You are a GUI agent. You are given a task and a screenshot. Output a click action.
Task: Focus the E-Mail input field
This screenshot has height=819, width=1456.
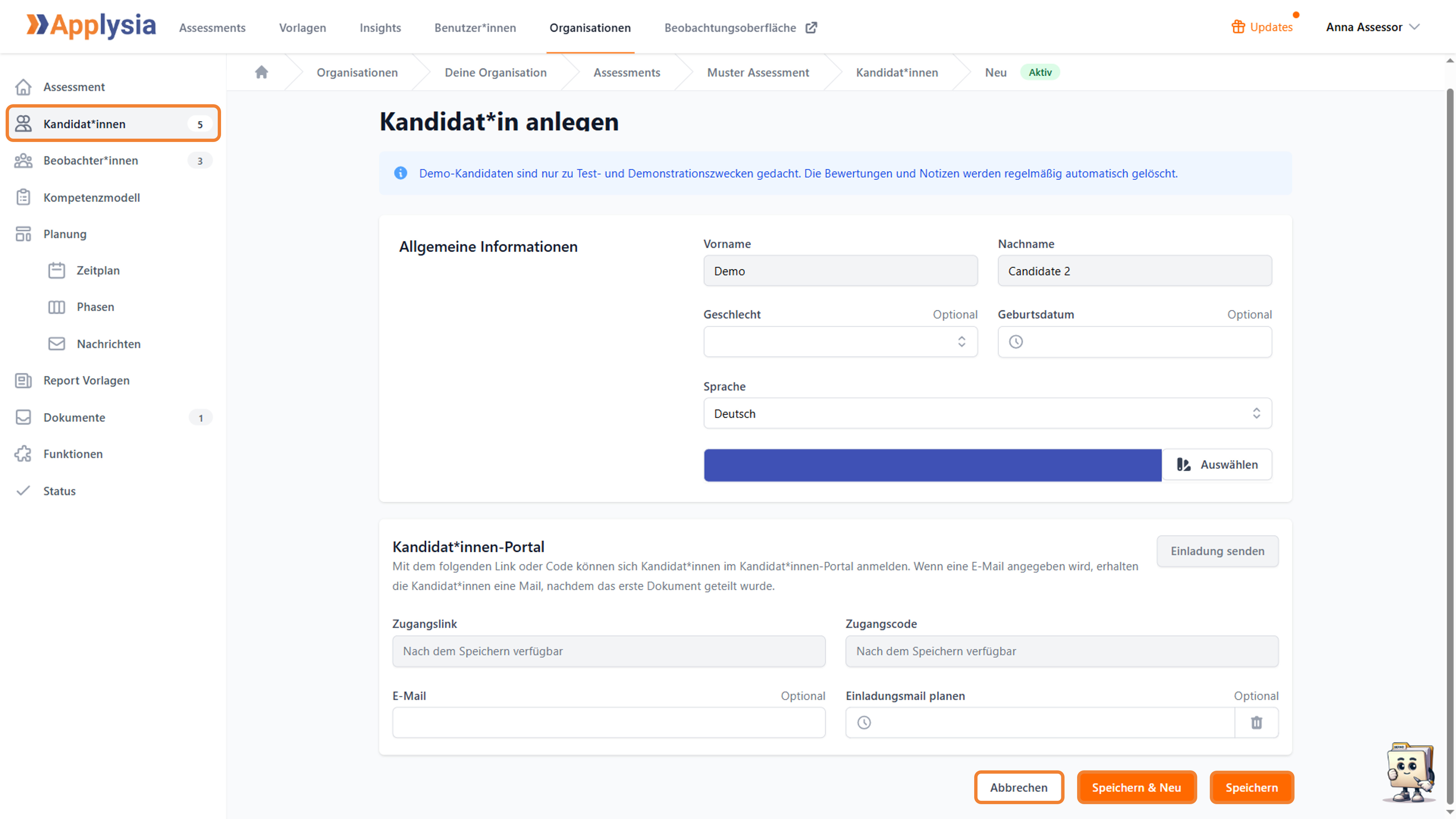pos(609,722)
